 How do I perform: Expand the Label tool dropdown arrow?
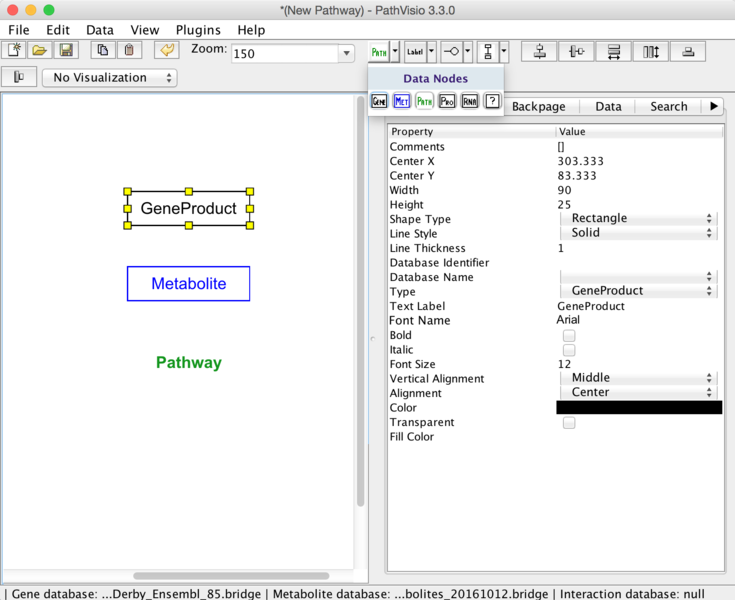point(431,52)
